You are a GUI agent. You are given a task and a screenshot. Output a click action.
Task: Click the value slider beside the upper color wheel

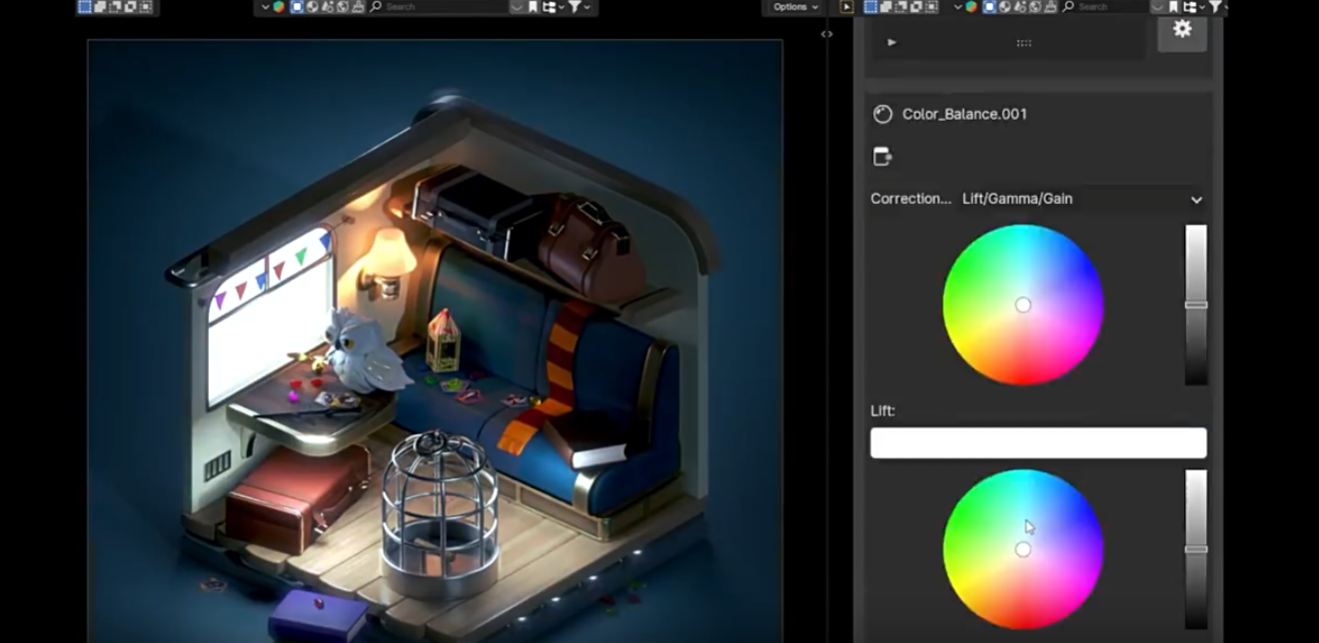[x=1196, y=304]
